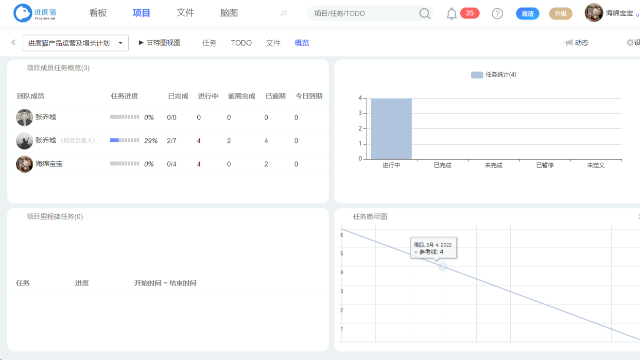The height and width of the screenshot is (360, 640).
Task: Click the 已逾期 column header
Action: 276,96
